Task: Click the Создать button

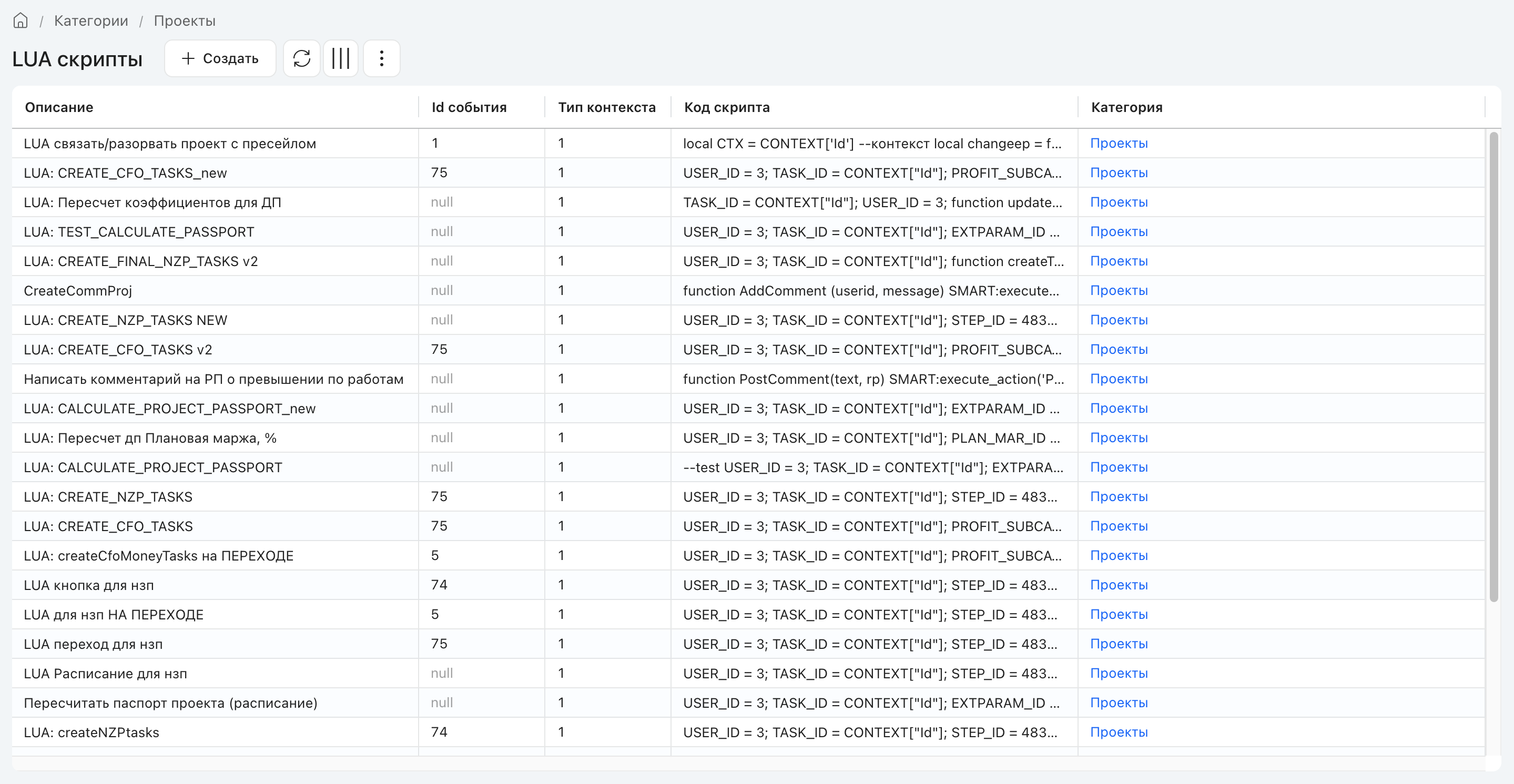Action: [x=220, y=58]
